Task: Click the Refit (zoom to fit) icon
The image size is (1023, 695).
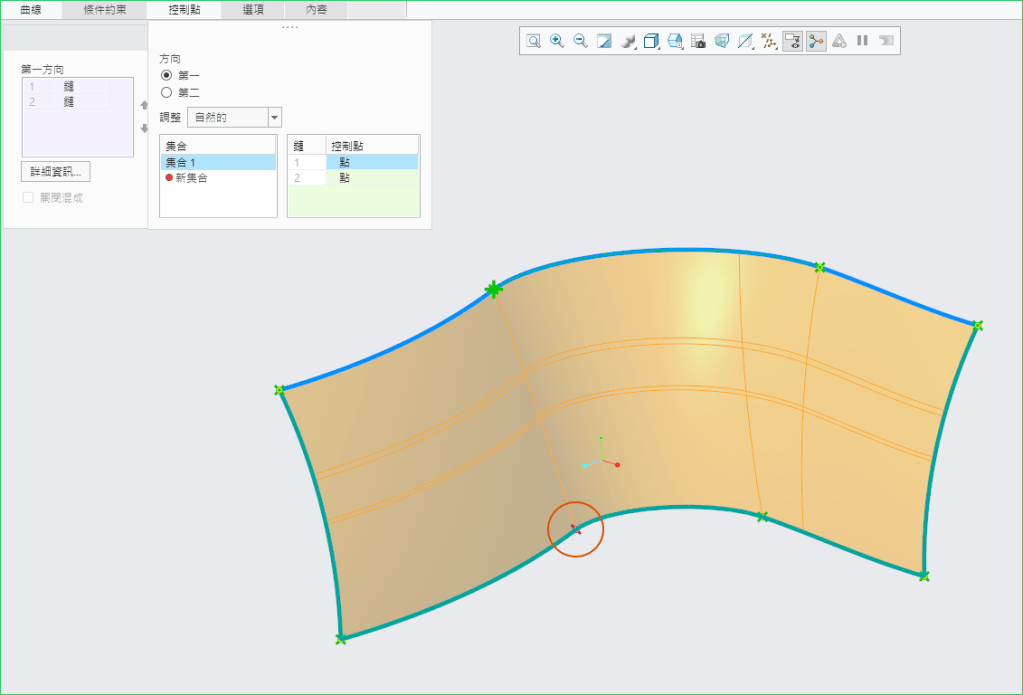Action: coord(534,41)
